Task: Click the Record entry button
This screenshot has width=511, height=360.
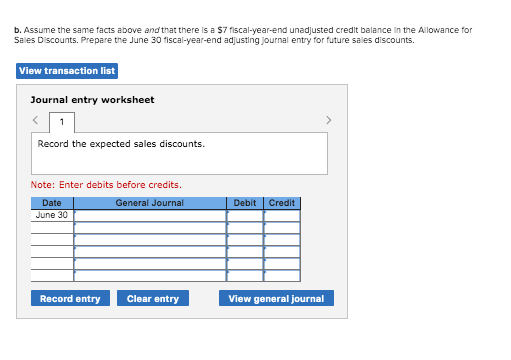Action: click(x=70, y=298)
